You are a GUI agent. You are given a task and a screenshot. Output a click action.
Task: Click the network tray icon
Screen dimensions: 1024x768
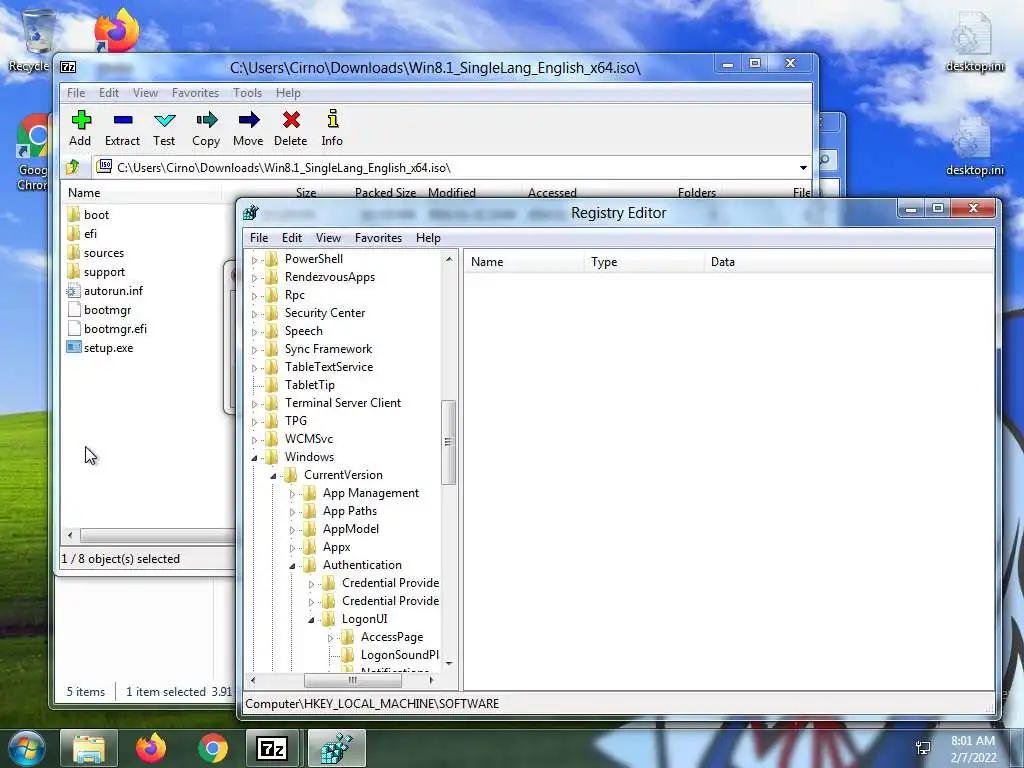coord(923,748)
